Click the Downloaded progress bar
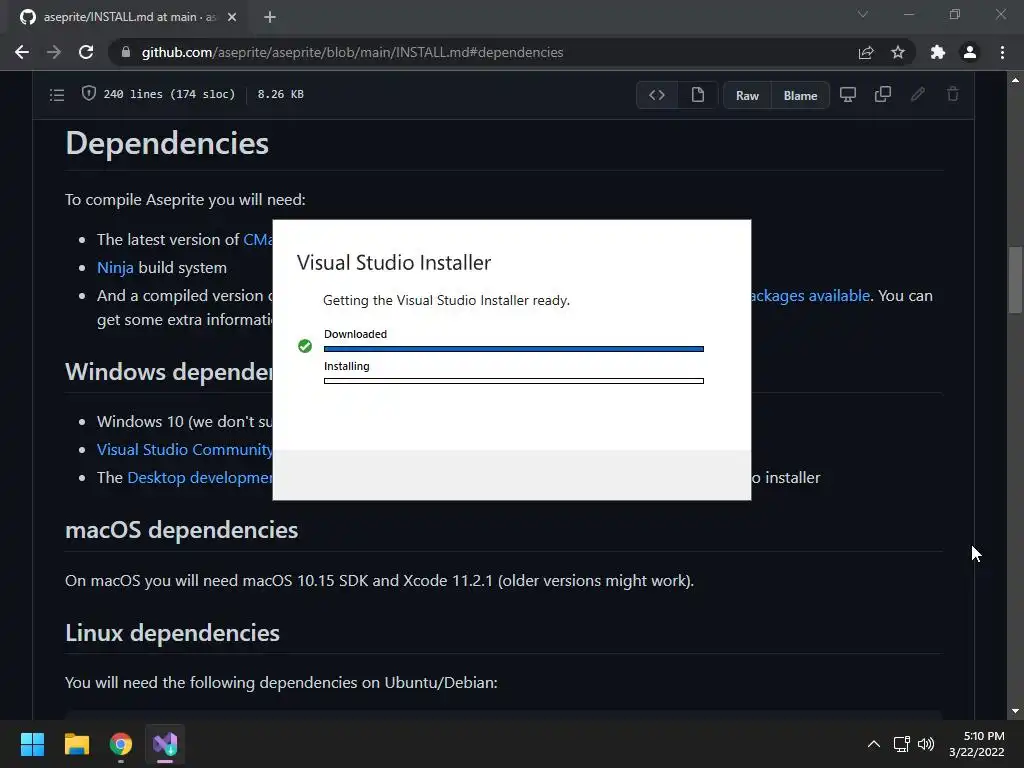The height and width of the screenshot is (768, 1024). (514, 349)
